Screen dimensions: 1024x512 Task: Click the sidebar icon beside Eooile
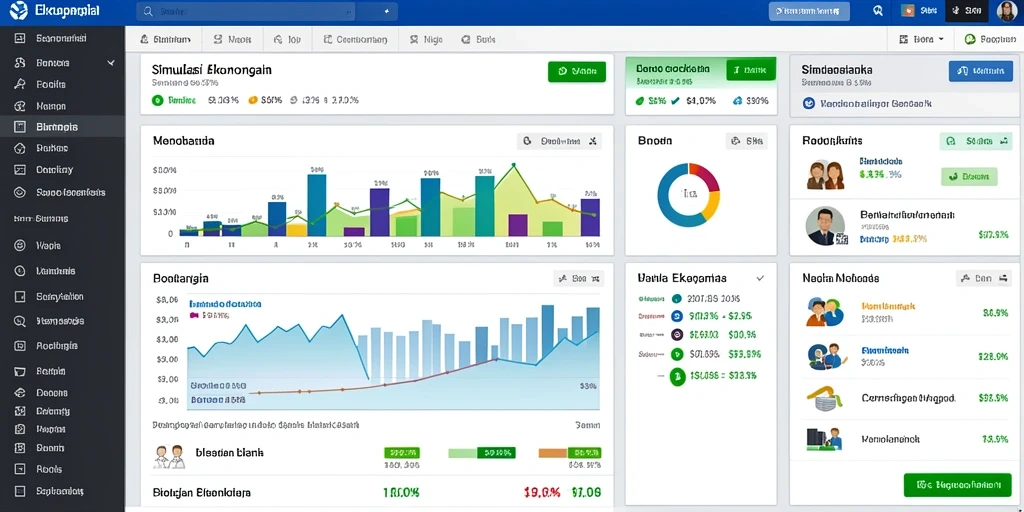[x=20, y=84]
